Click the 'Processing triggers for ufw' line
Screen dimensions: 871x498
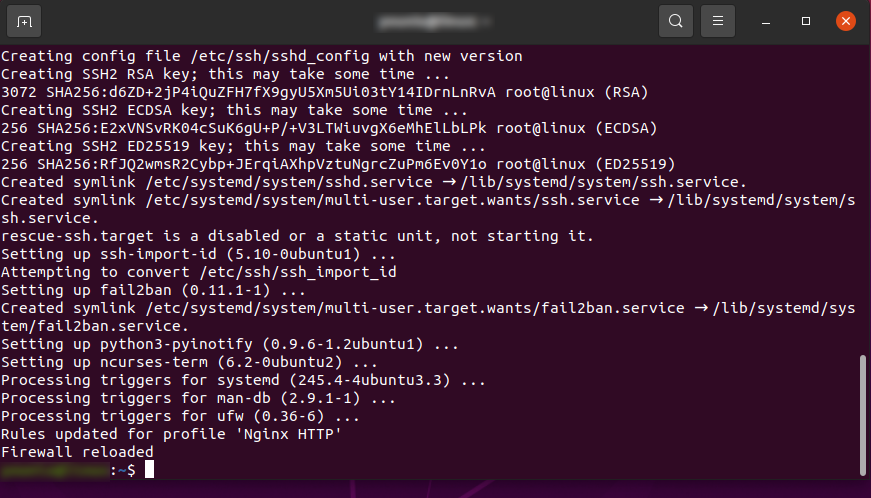pyautogui.click(x=181, y=416)
